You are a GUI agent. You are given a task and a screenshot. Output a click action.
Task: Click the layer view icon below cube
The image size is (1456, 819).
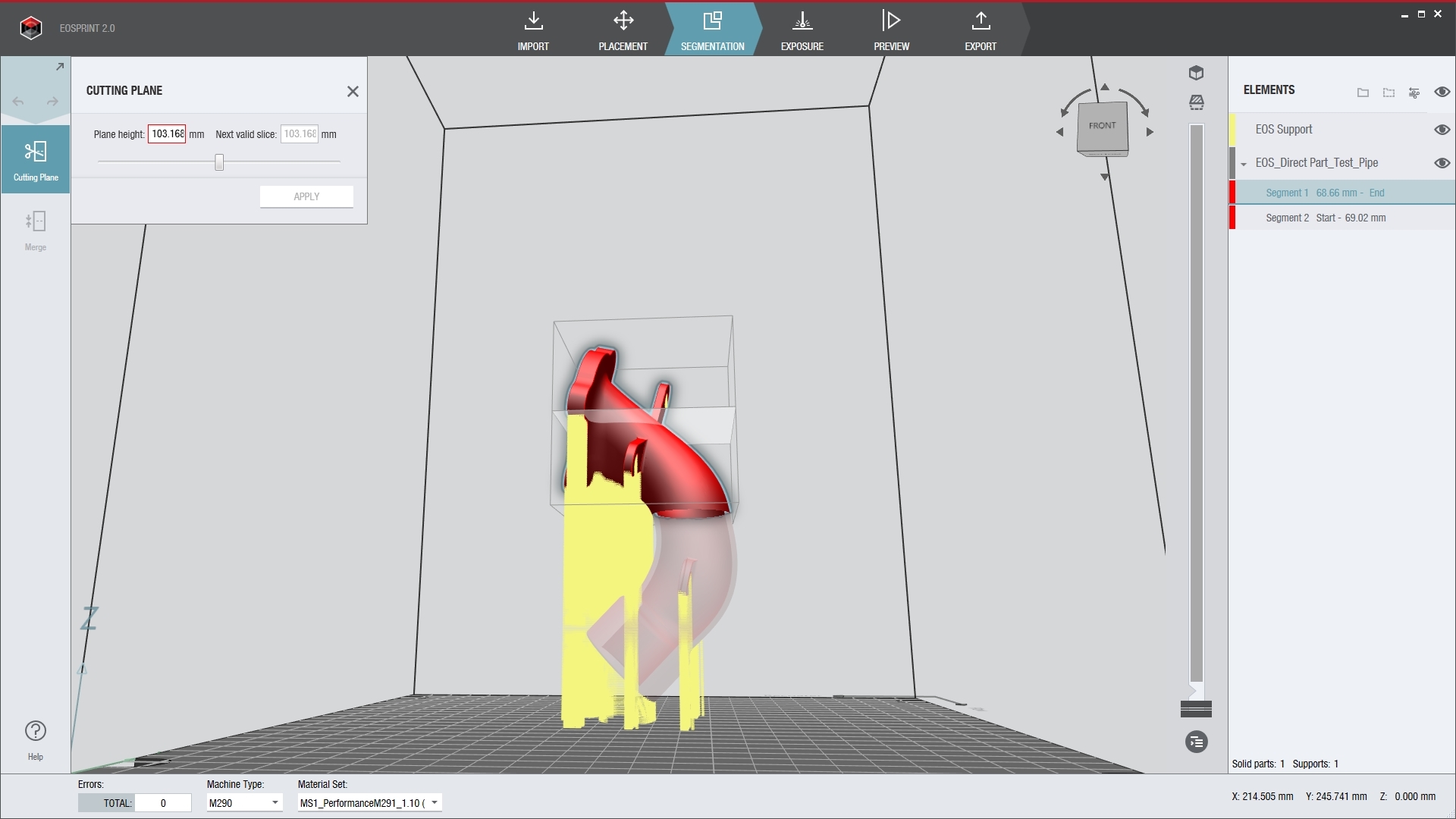1197,102
